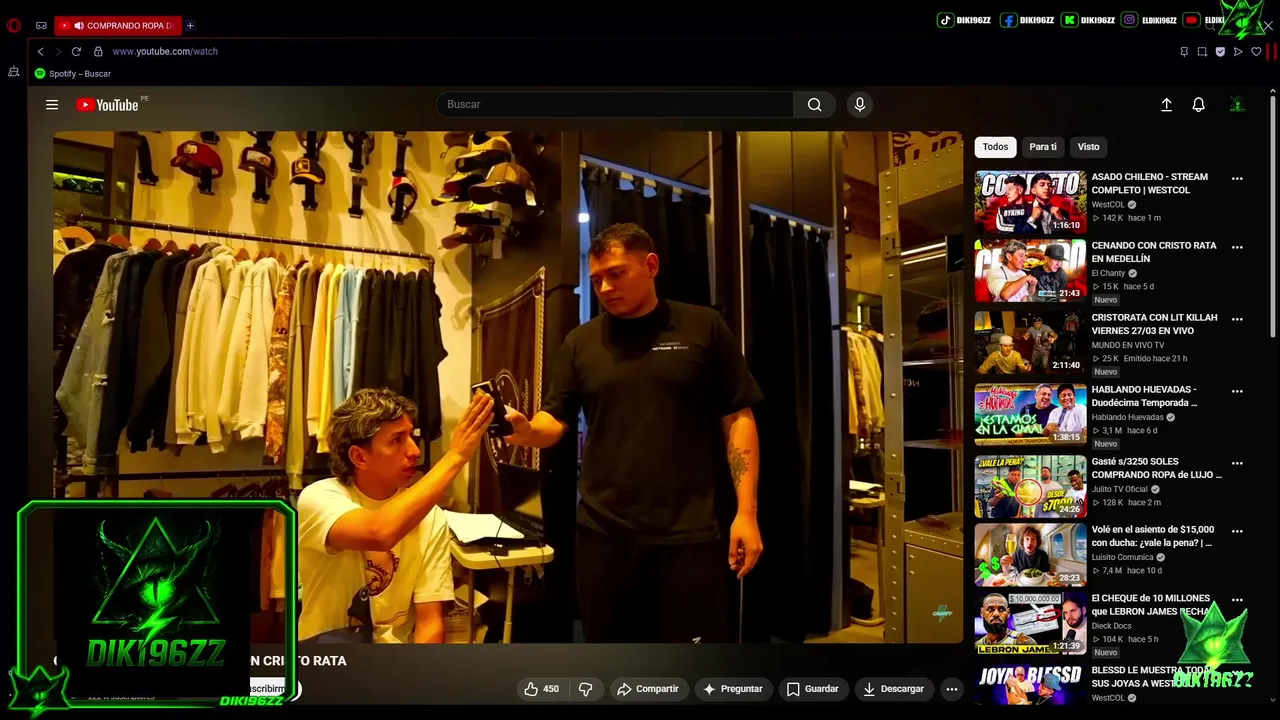1280x720 pixels.
Task: Click title Volé en el asiento de $15,000
Action: [x=1153, y=536]
